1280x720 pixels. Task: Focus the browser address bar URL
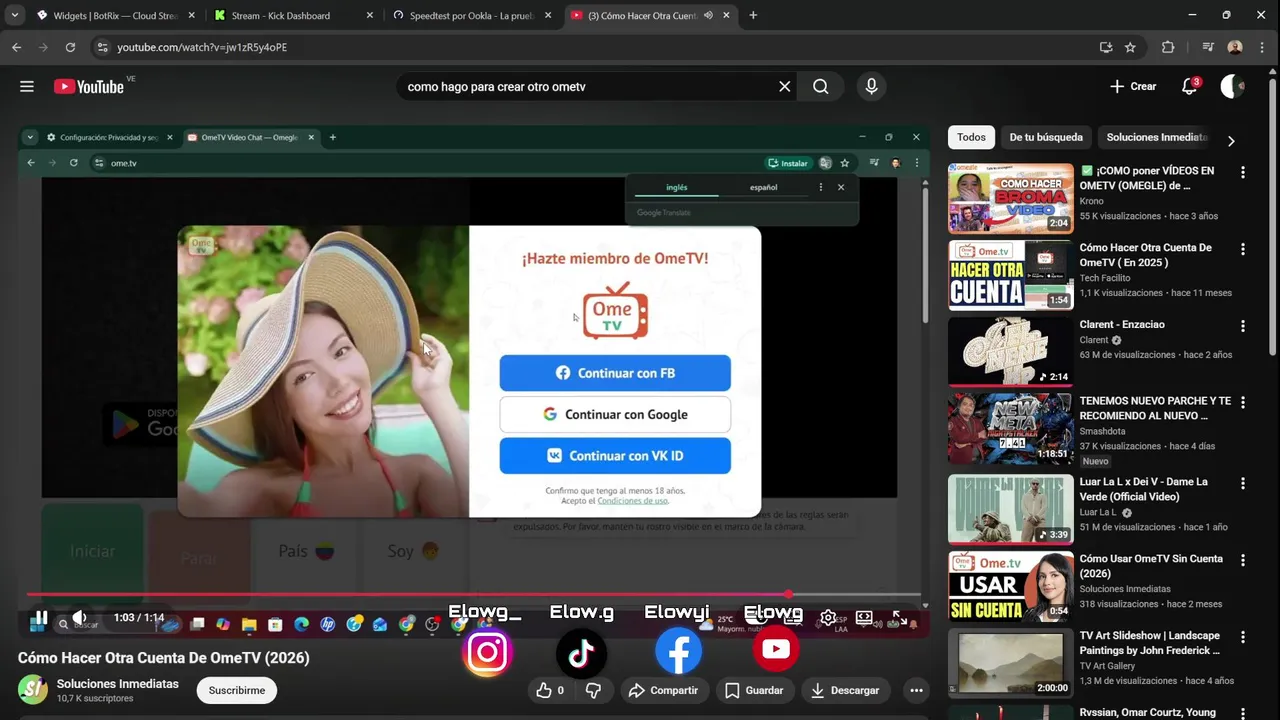(600, 47)
